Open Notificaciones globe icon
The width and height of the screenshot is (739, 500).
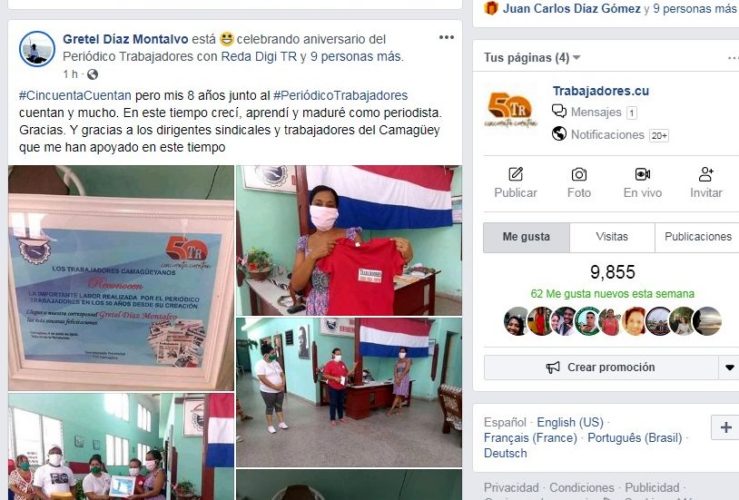(x=559, y=134)
